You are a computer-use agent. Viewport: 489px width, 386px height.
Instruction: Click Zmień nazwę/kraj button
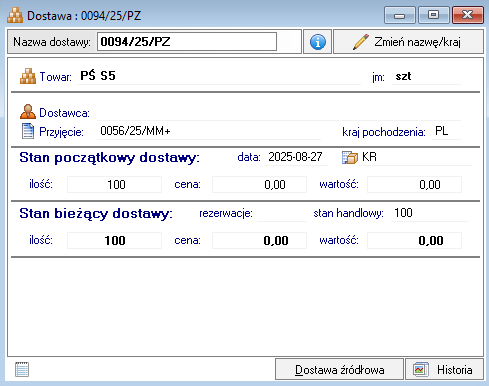[408, 42]
